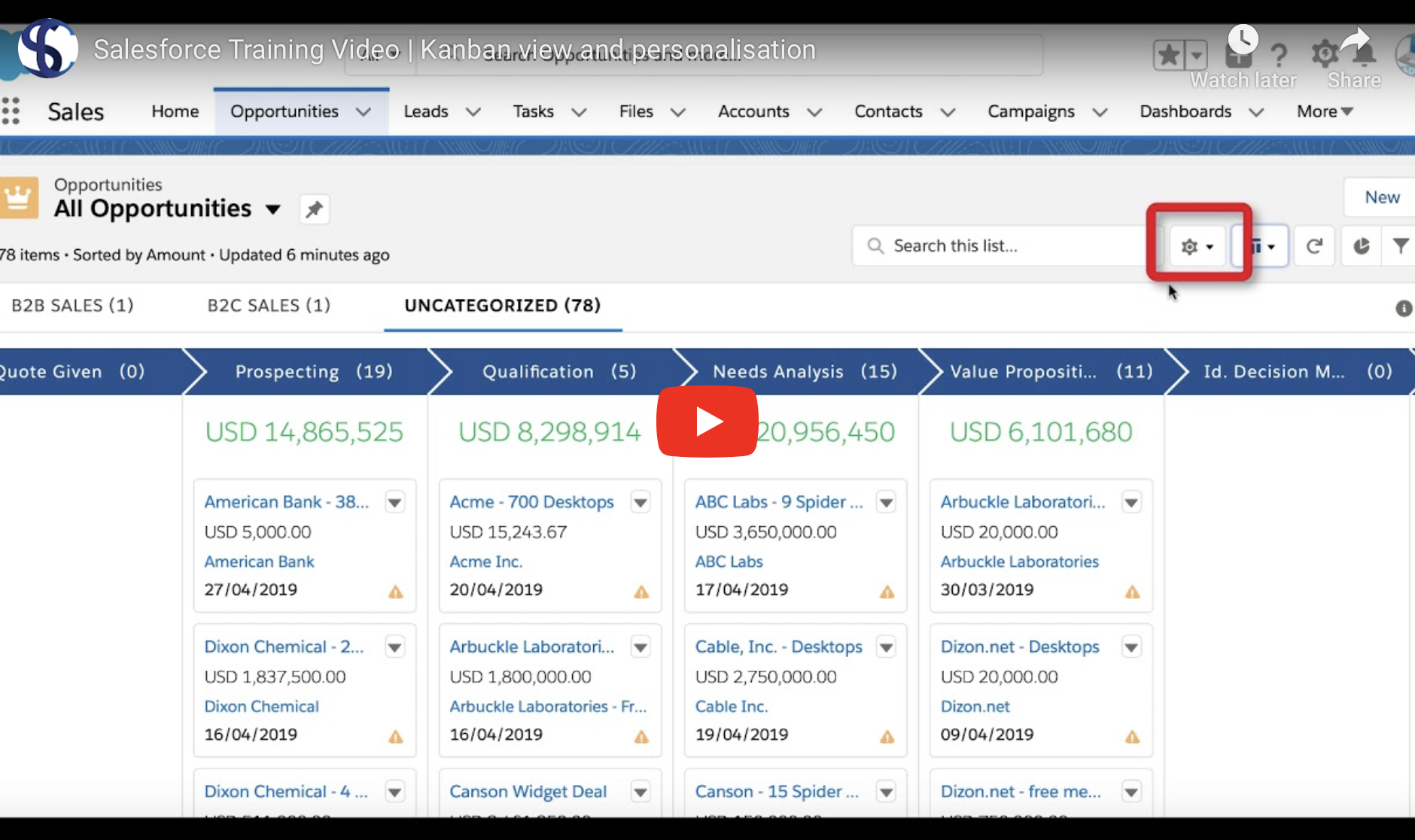Click warning icon on Acme 700 Desktops card
The height and width of the screenshot is (840, 1415).
coord(641,592)
